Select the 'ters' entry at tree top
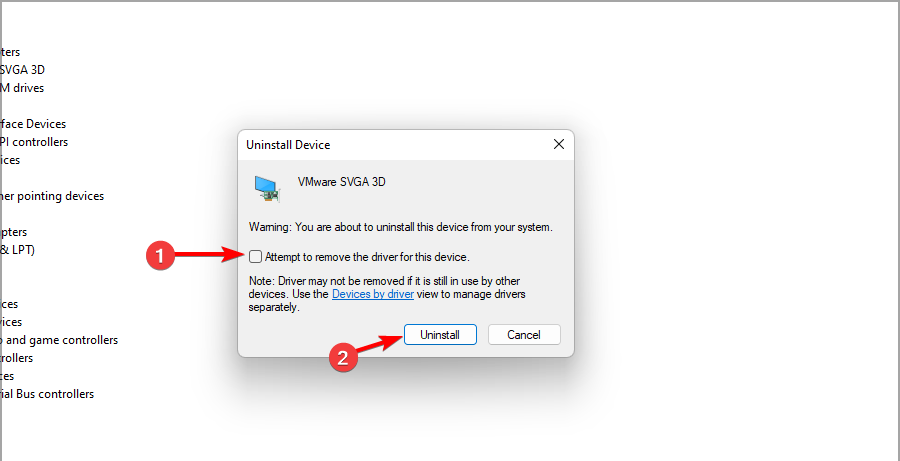The width and height of the screenshot is (900, 461). (x=10, y=52)
